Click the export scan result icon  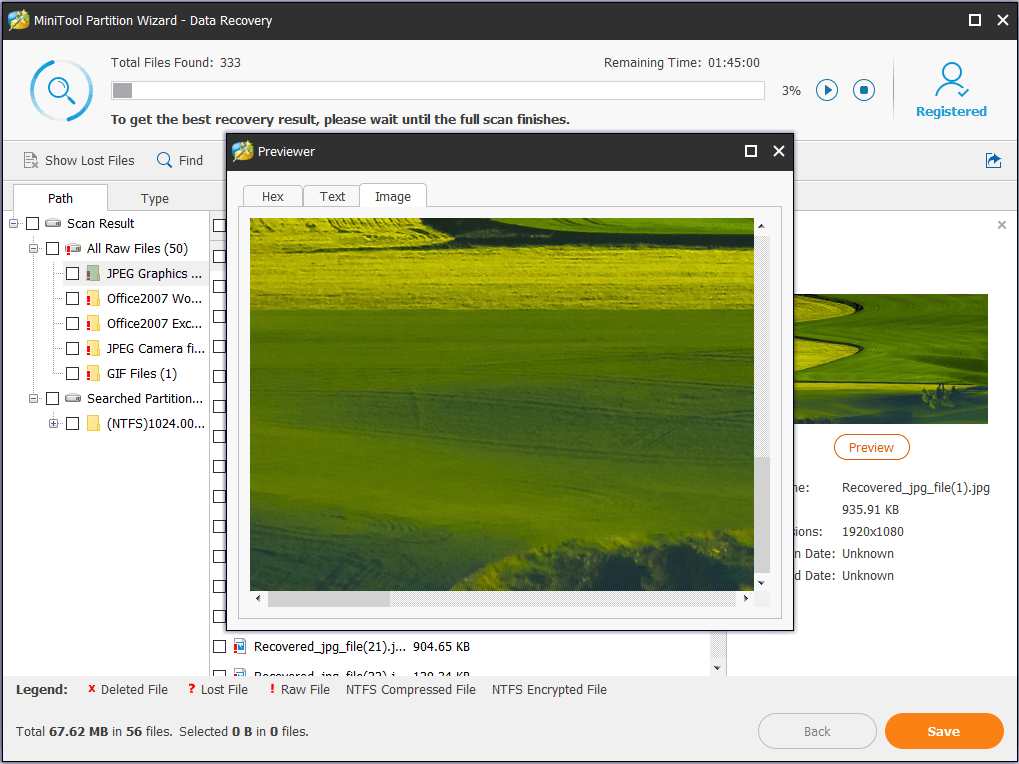[993, 160]
